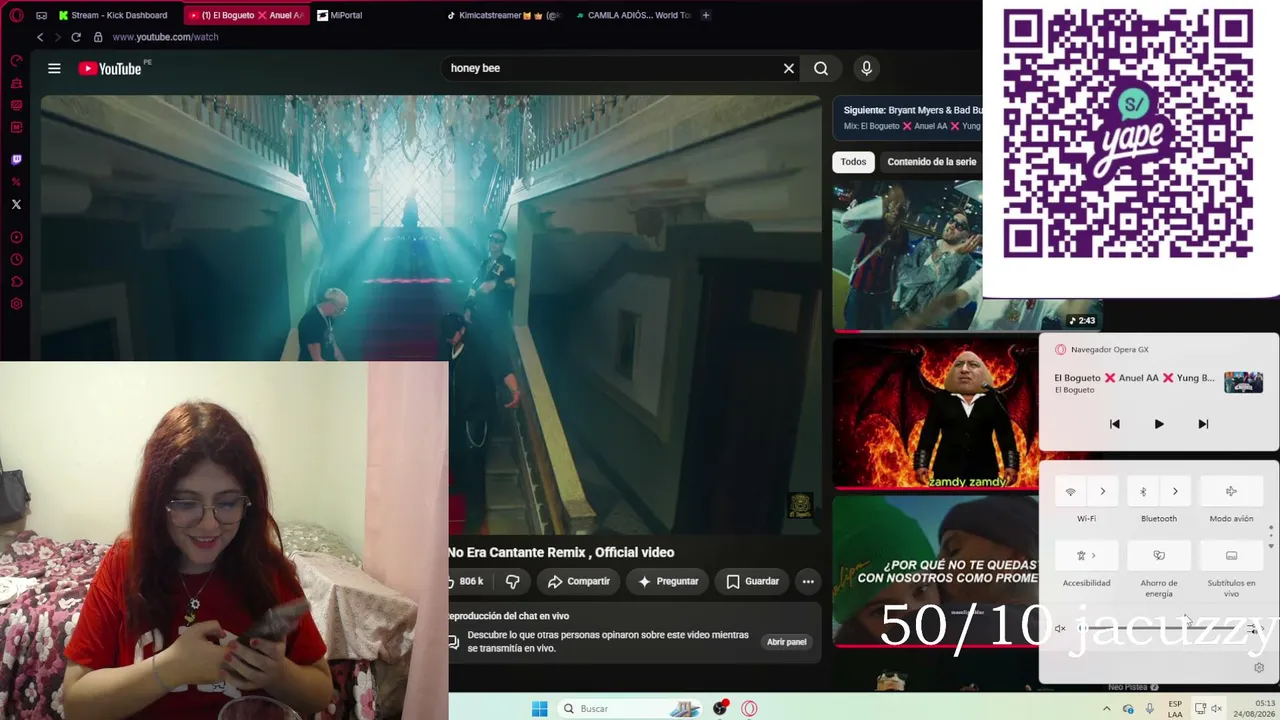The height and width of the screenshot is (720, 1280).
Task: Click the address bar showing www.youtube.com/watch
Action: pyautogui.click(x=165, y=37)
